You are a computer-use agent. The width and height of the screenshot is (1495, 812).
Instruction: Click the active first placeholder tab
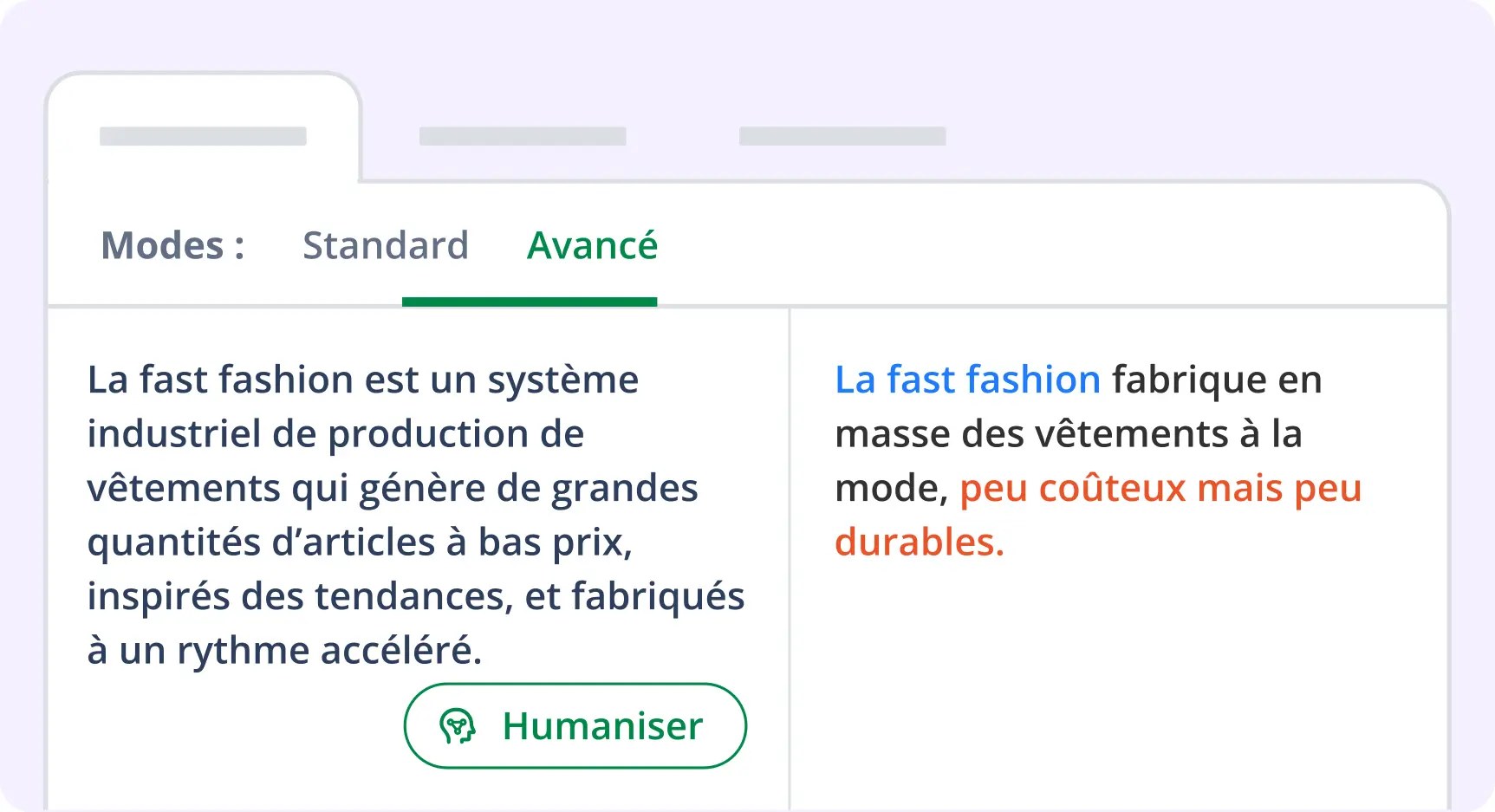[203, 136]
